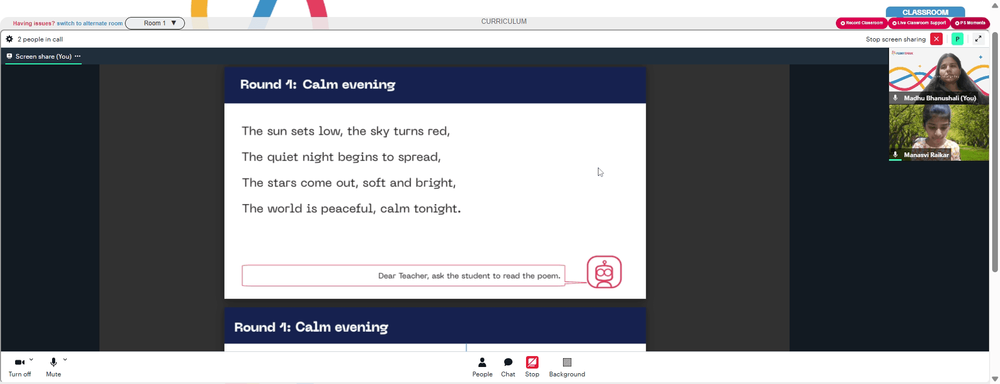Image resolution: width=1000 pixels, height=384 pixels.
Task: Click the scrollbar down arrow
Action: [995, 378]
